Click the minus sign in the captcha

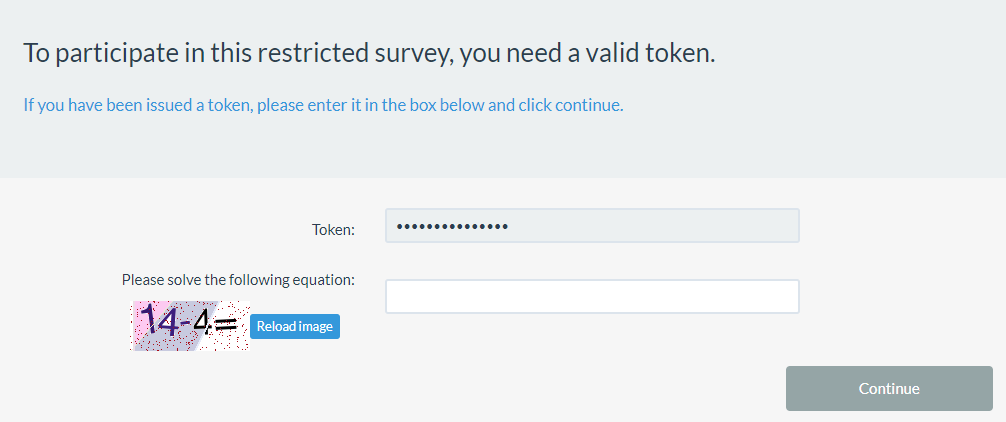(x=185, y=322)
